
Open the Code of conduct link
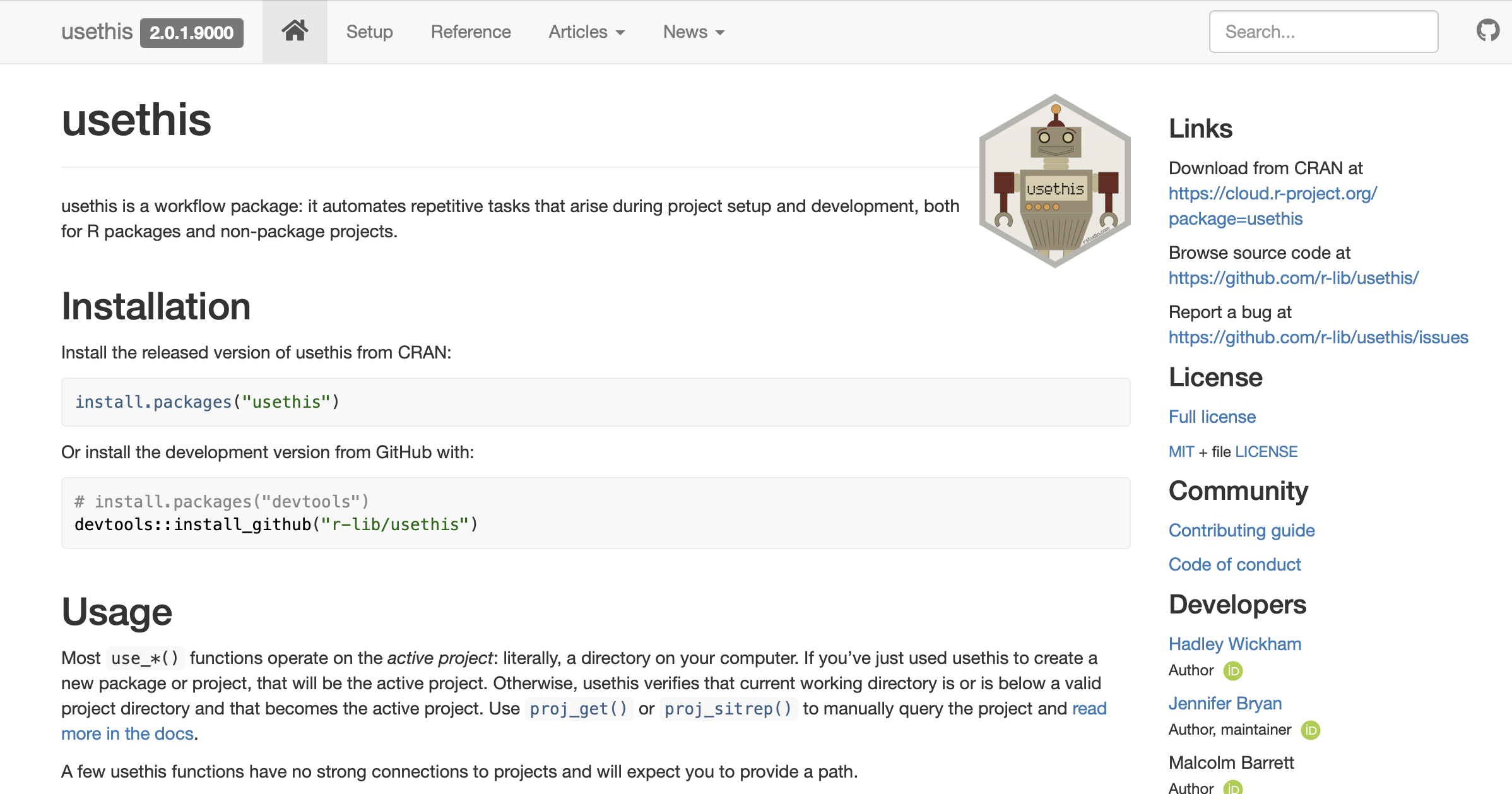pos(1234,564)
